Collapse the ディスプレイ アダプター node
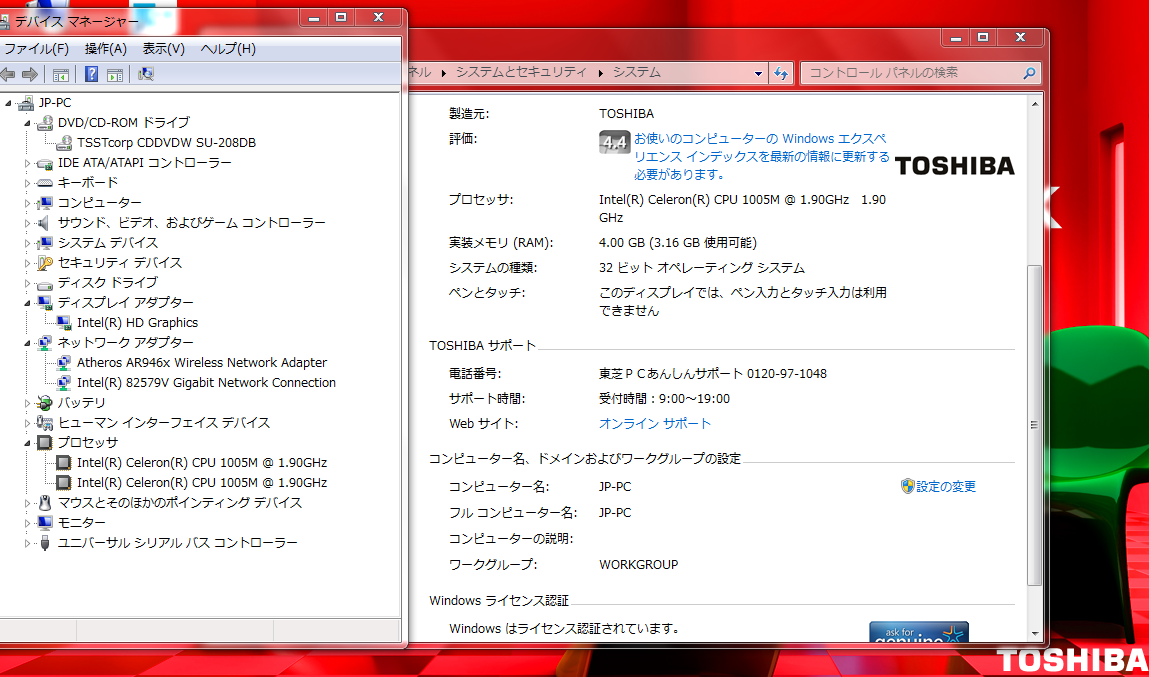 point(28,303)
